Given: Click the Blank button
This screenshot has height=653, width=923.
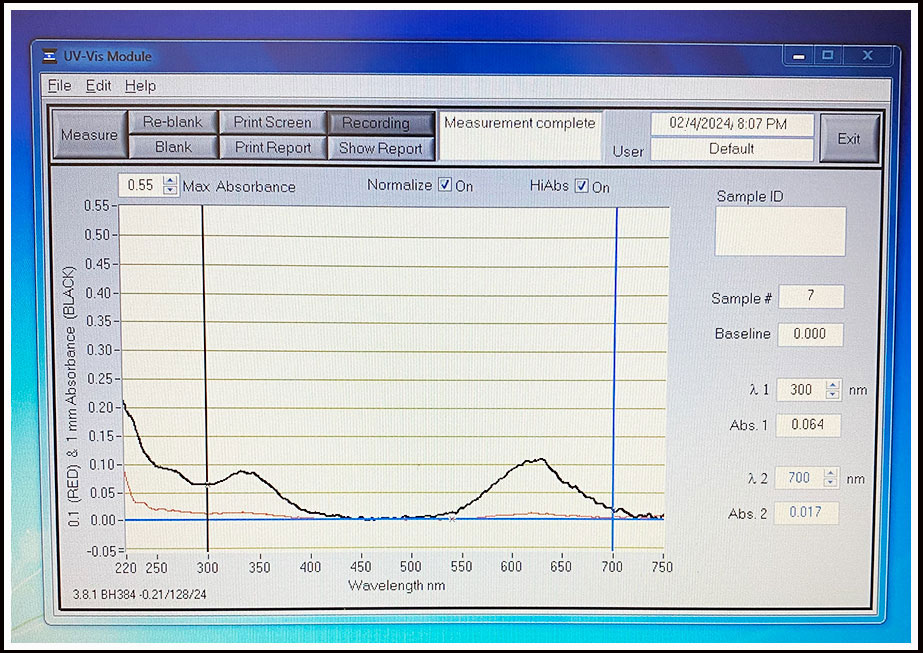Looking at the screenshot, I should pyautogui.click(x=172, y=147).
